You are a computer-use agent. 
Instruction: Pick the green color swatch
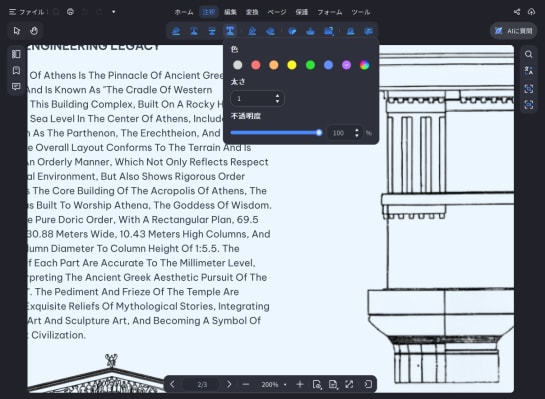310,65
